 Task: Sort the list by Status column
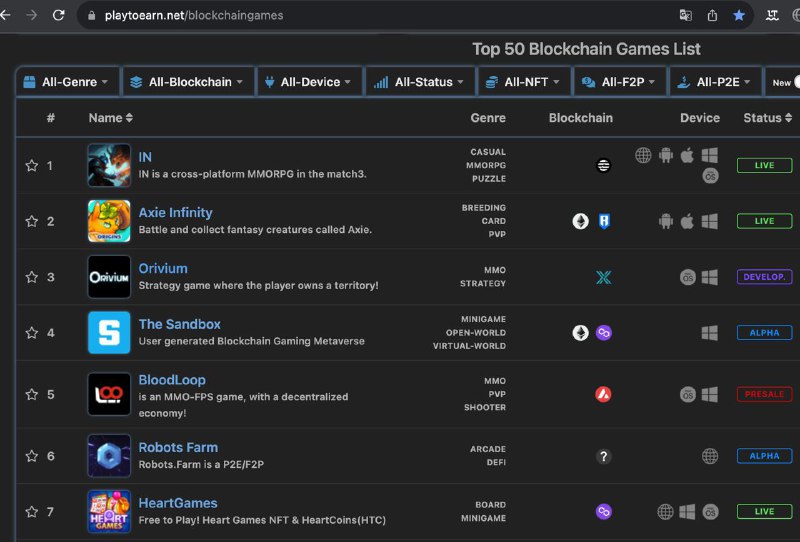click(767, 118)
